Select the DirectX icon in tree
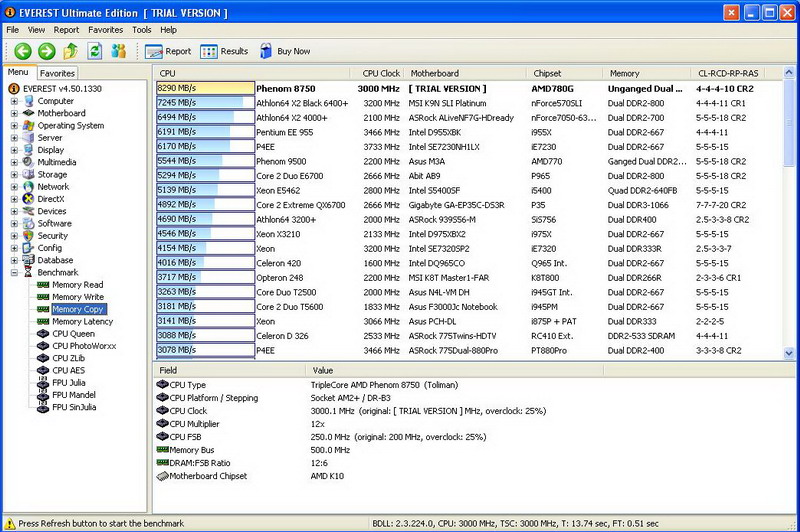Screen dimensions: 800x532 click(x=29, y=199)
